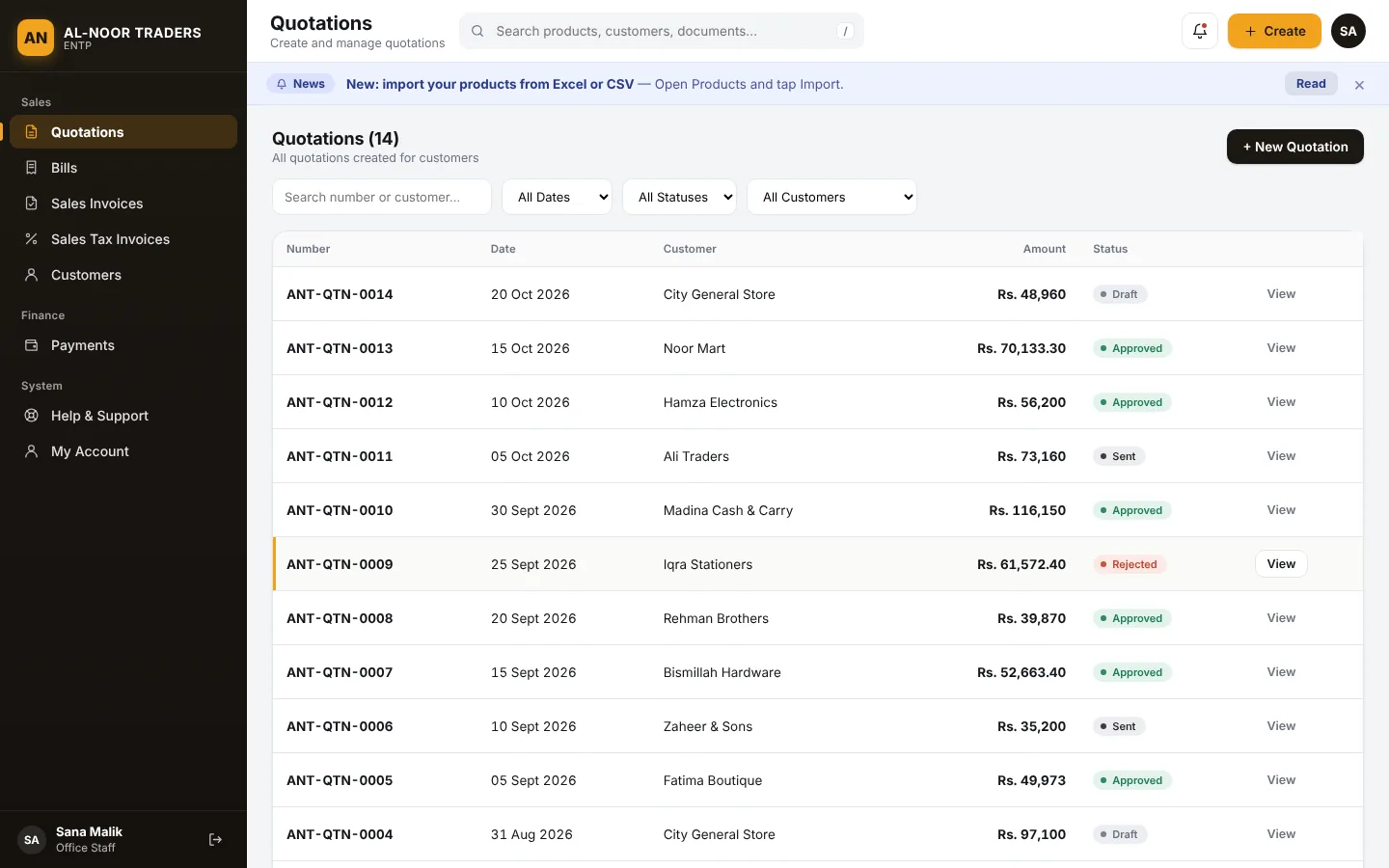Image resolution: width=1389 pixels, height=868 pixels.
Task: Click the Sent badge for Zaheer & Sons
Action: point(1119,726)
